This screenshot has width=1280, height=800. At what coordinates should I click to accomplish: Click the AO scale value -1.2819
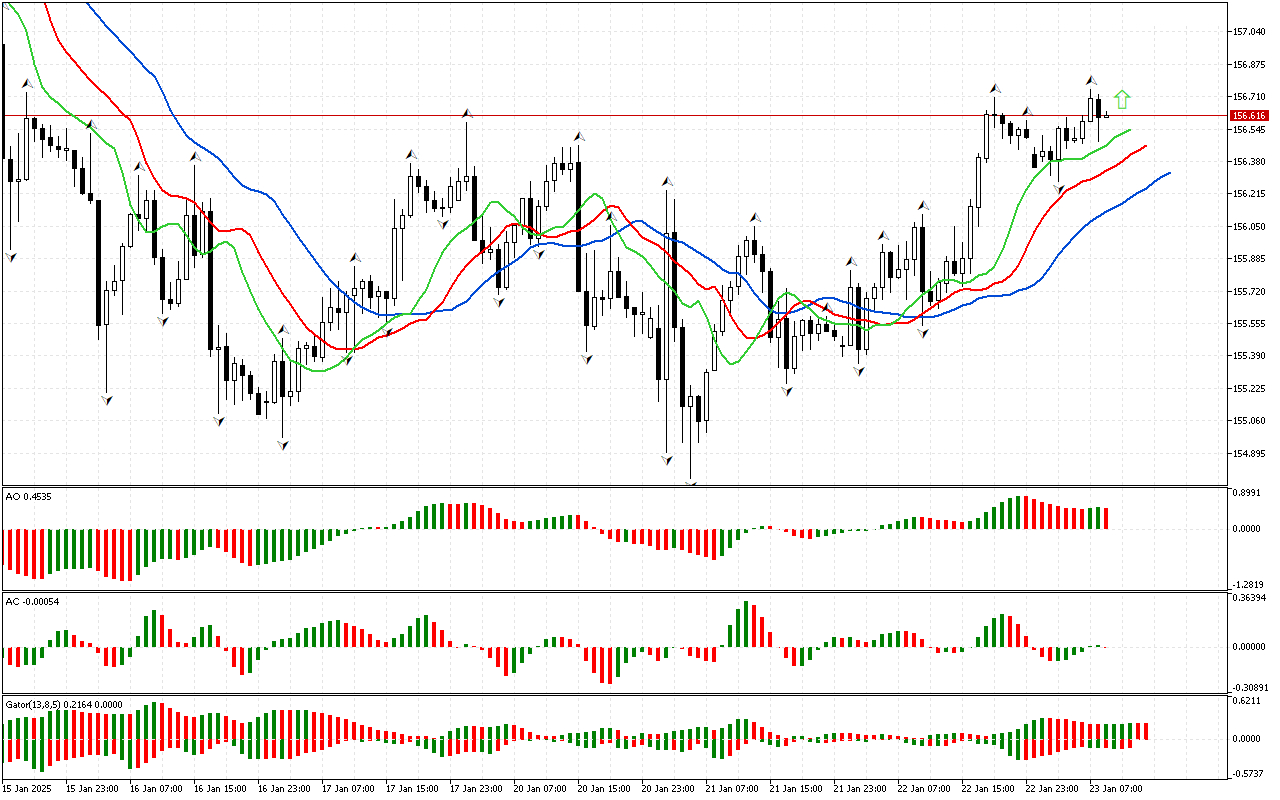1249,585
